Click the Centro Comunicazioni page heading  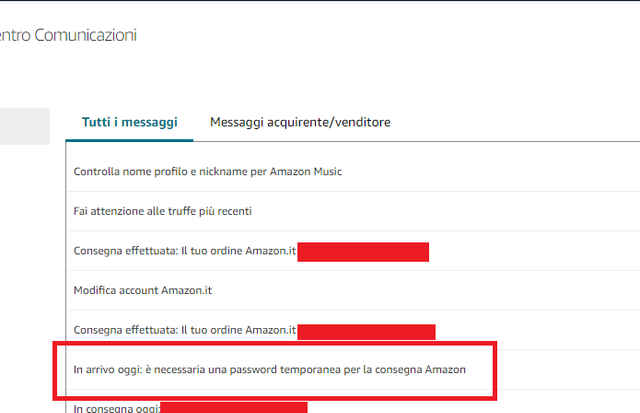(x=68, y=35)
